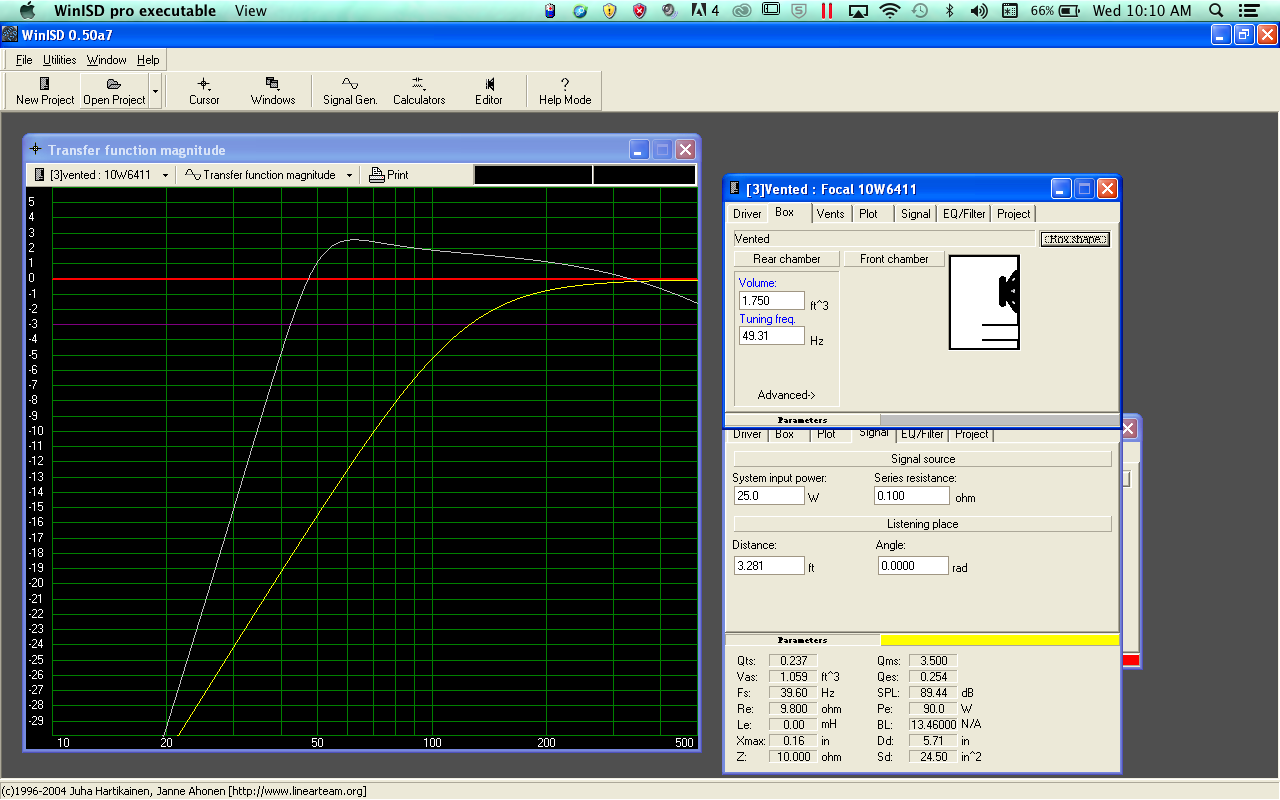Click the Listening place header button

click(x=923, y=524)
